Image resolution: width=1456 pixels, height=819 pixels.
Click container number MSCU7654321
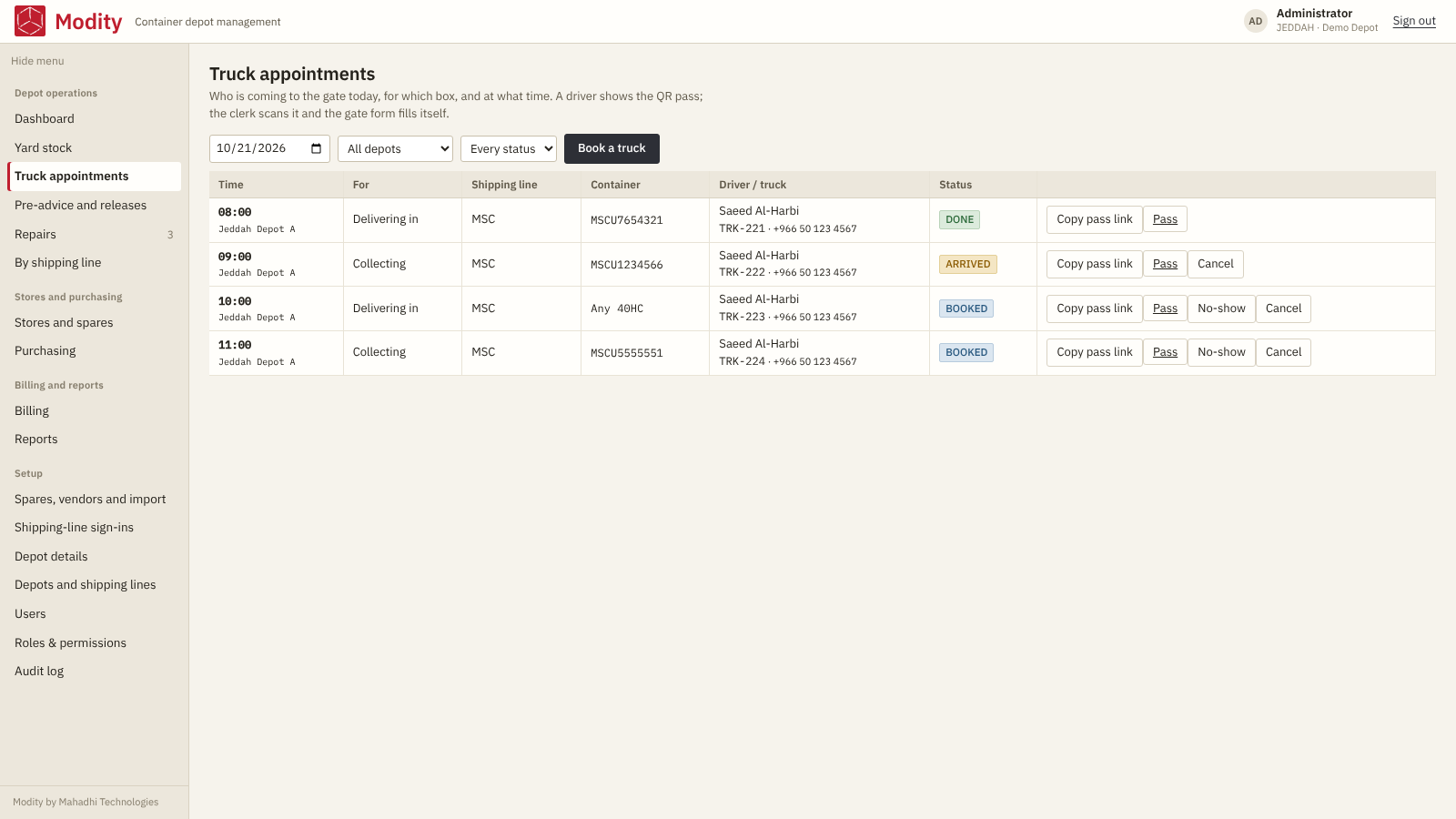point(627,220)
